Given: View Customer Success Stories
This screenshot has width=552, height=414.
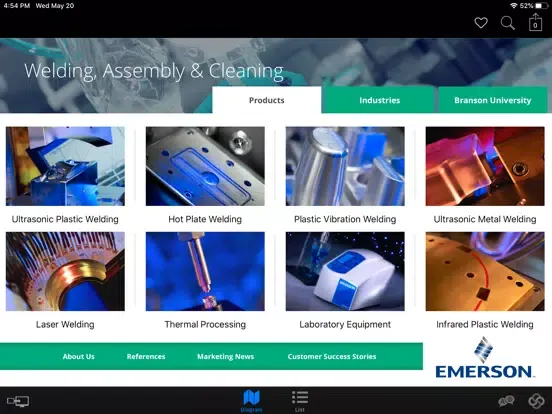Looking at the screenshot, I should 332,356.
